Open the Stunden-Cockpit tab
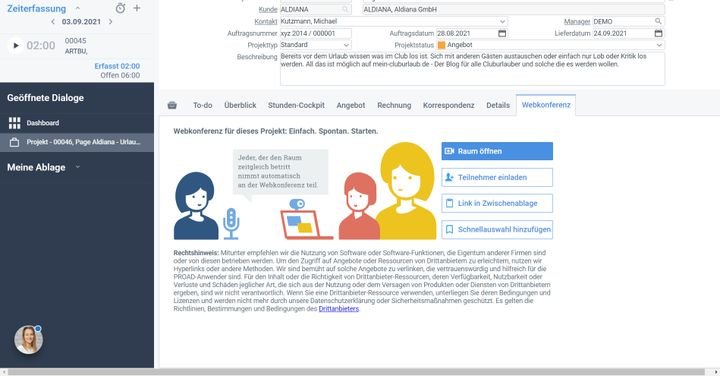This screenshot has height=376, width=720. point(296,105)
